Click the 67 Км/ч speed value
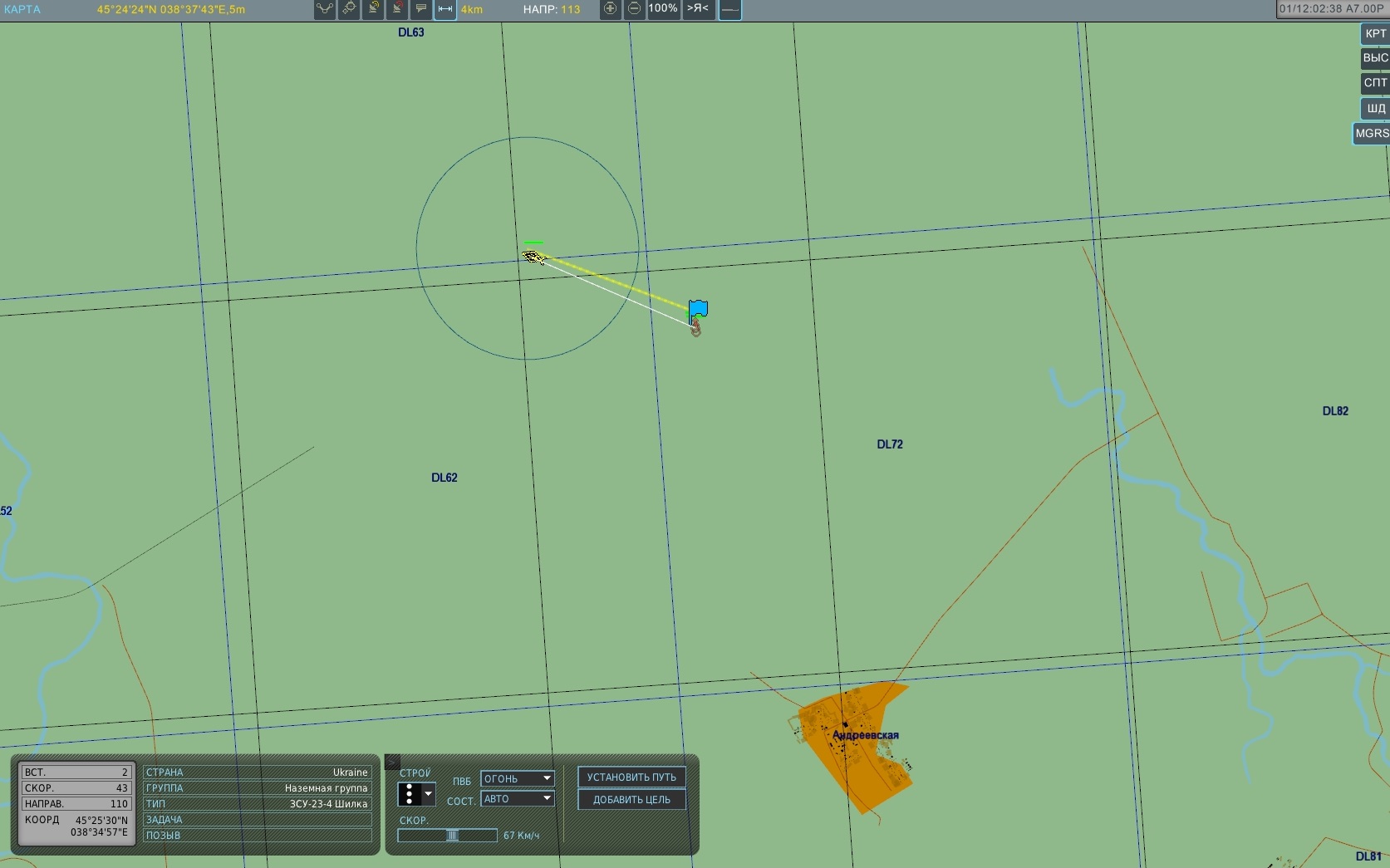Viewport: 1390px width, 868px height. click(x=522, y=836)
